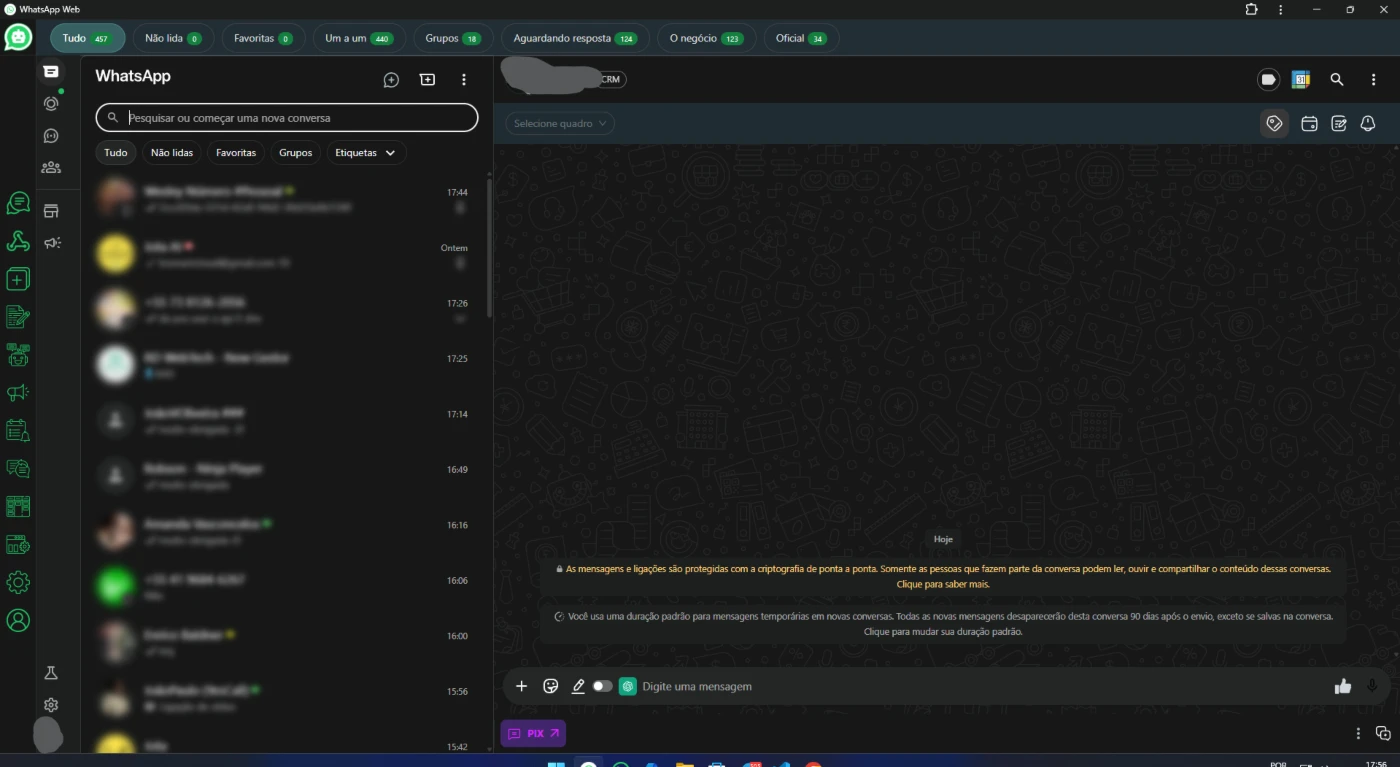The height and width of the screenshot is (767, 1400).
Task: Open the green notes pencil icon
Action: point(18,317)
